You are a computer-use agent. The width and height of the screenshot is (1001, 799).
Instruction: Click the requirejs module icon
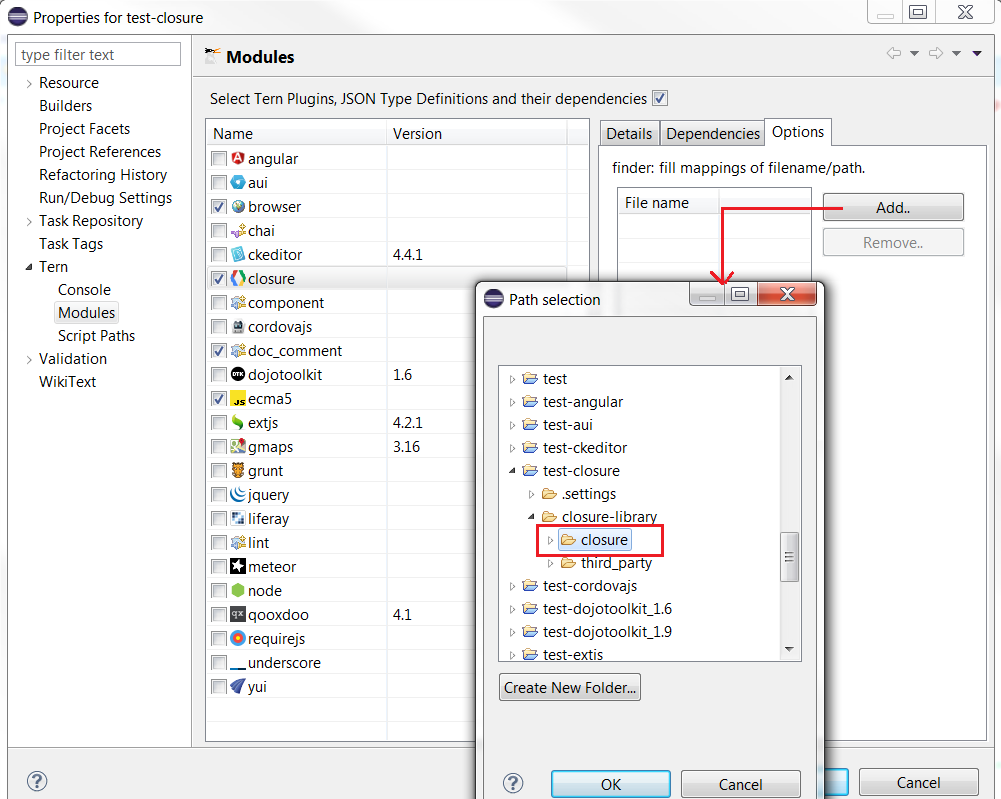[238, 639]
